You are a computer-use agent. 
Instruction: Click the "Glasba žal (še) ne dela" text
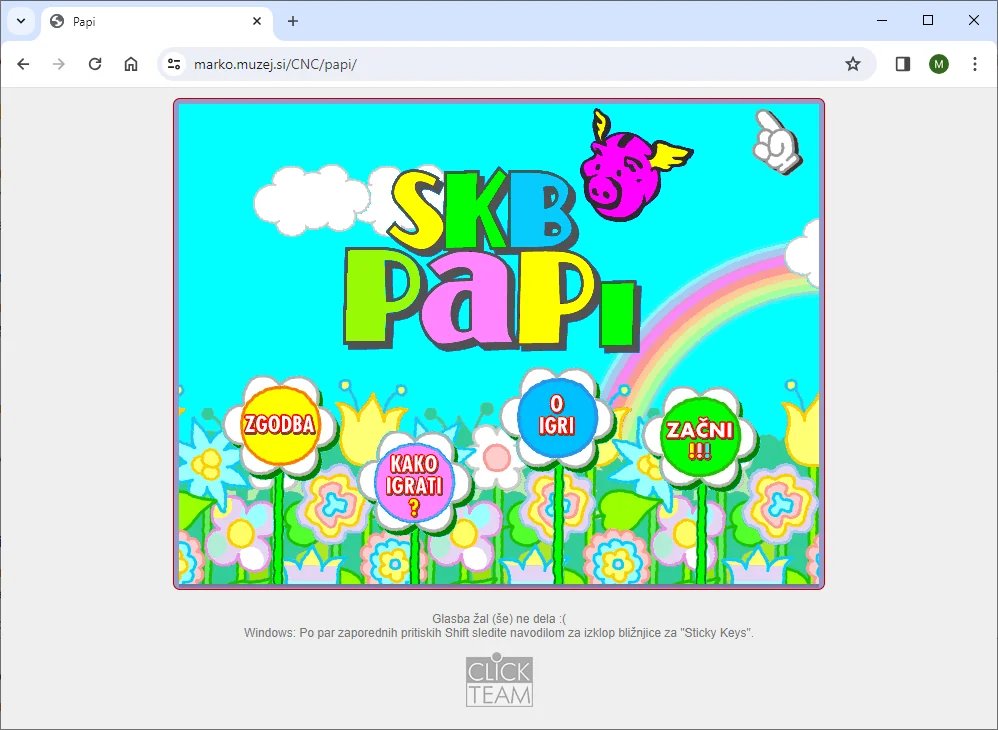click(x=499, y=619)
